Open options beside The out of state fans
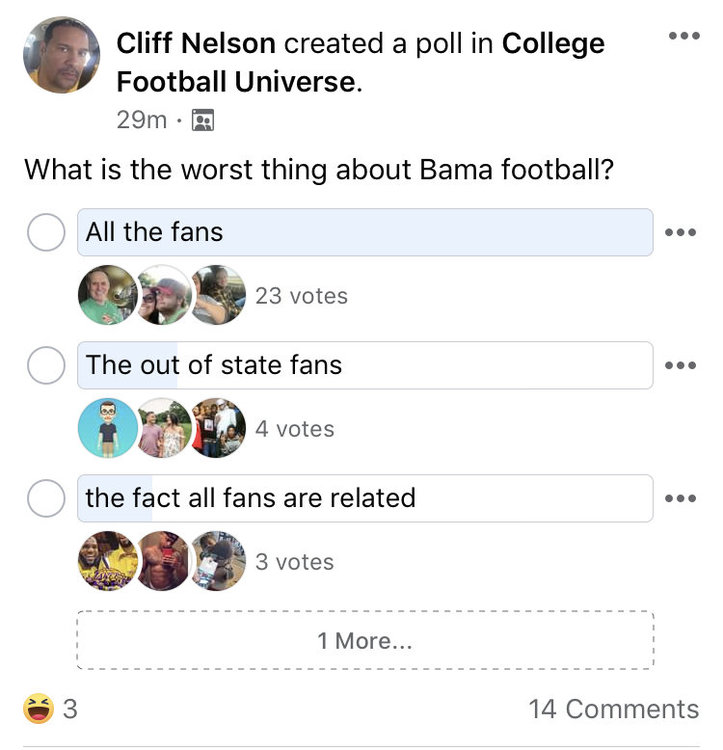Viewport: 723px width, 750px height. pos(680,365)
